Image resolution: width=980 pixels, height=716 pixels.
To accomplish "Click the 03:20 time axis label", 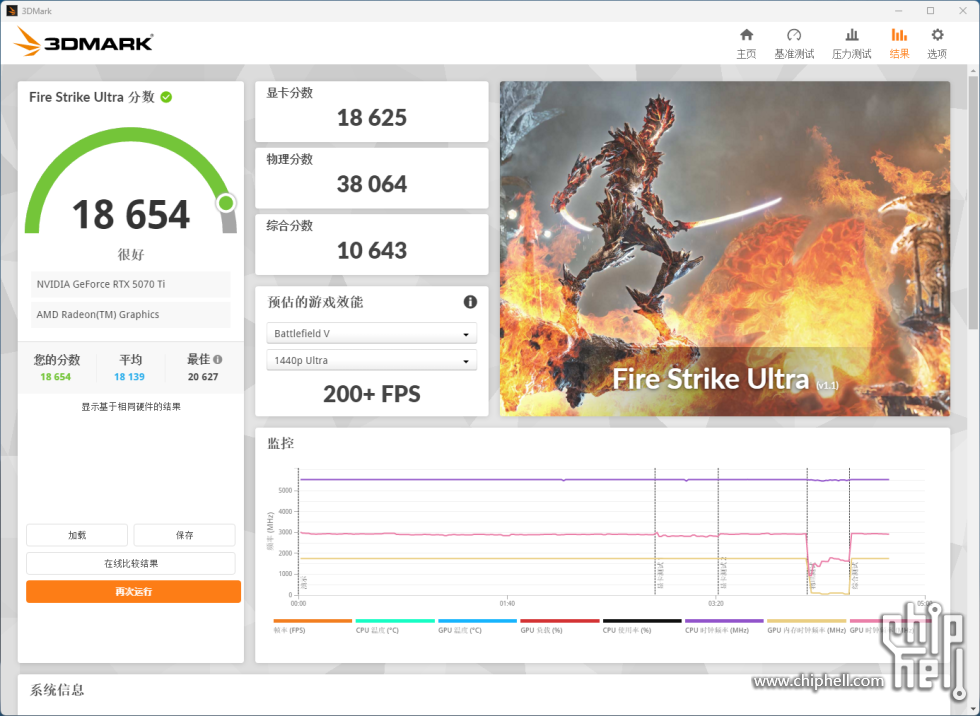I will coord(716,604).
